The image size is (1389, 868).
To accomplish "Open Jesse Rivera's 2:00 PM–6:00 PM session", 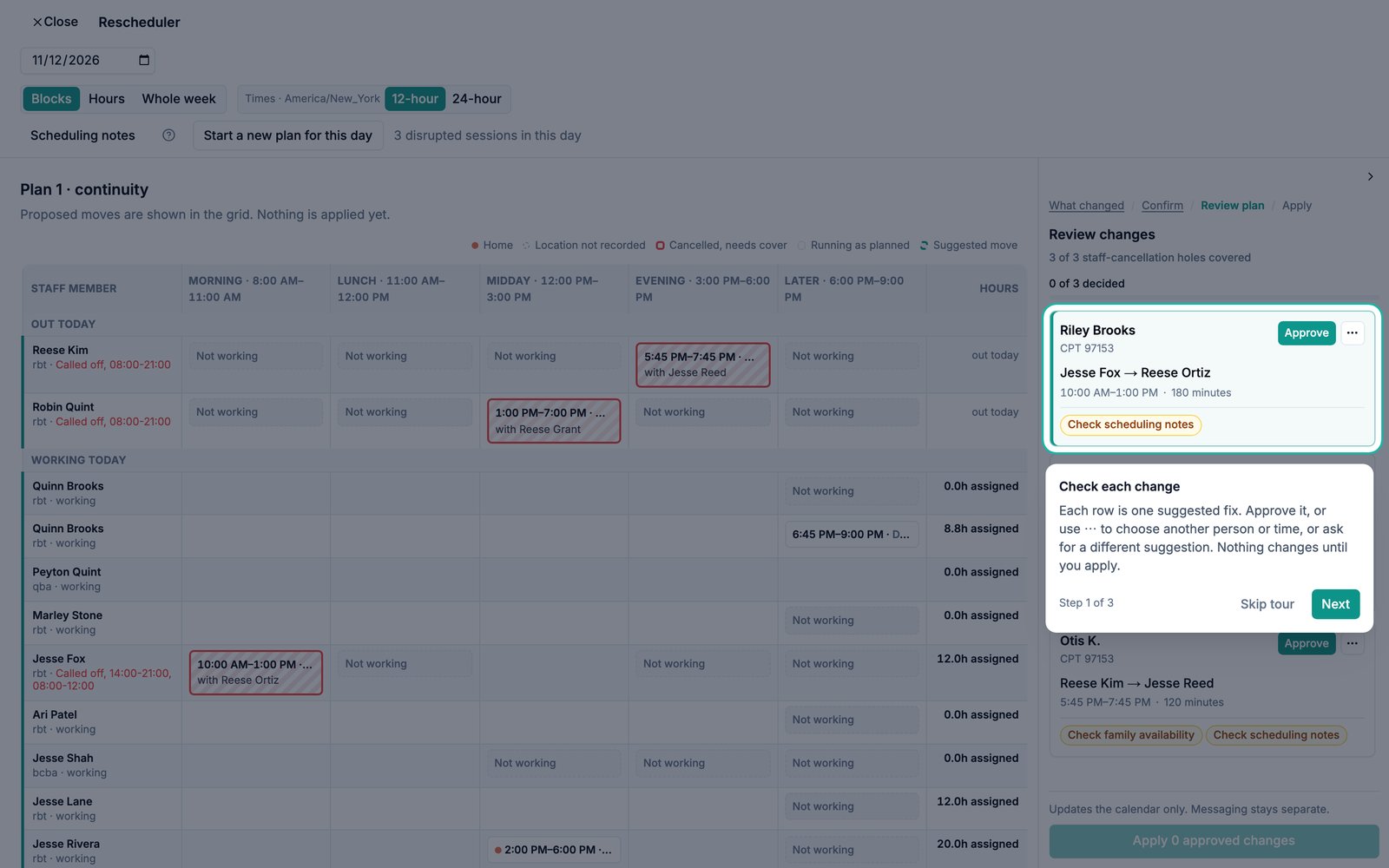I will (554, 850).
